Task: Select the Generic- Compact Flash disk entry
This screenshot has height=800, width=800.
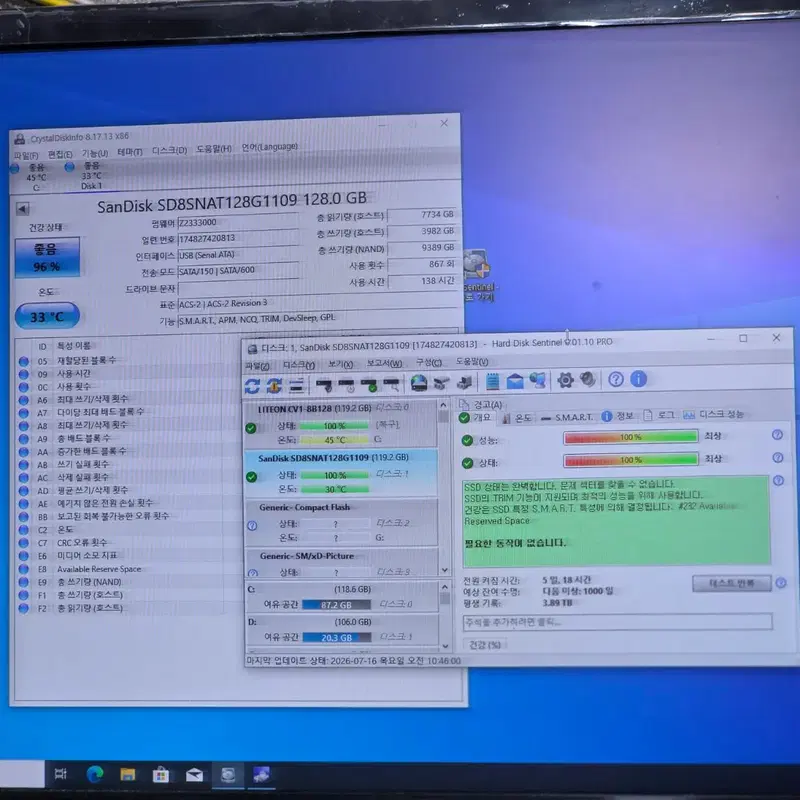Action: click(x=340, y=521)
